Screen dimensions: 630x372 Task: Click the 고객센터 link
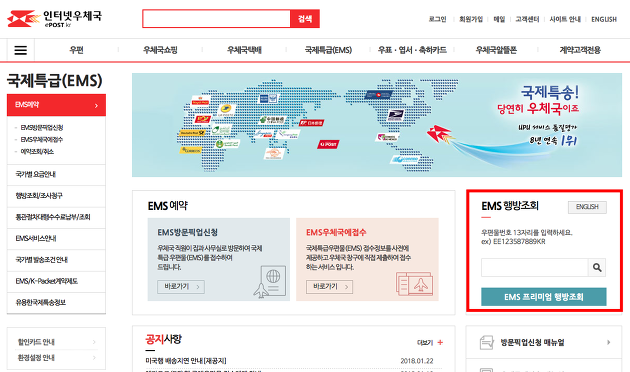point(527,19)
